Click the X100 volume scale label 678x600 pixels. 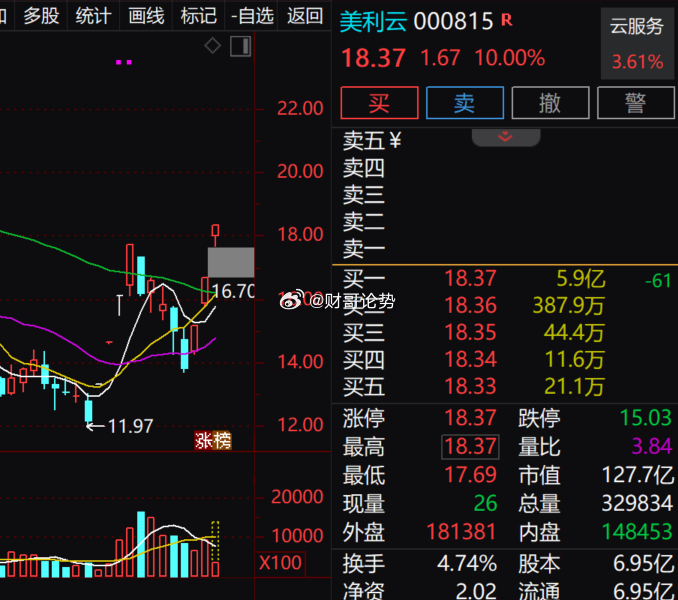click(280, 563)
